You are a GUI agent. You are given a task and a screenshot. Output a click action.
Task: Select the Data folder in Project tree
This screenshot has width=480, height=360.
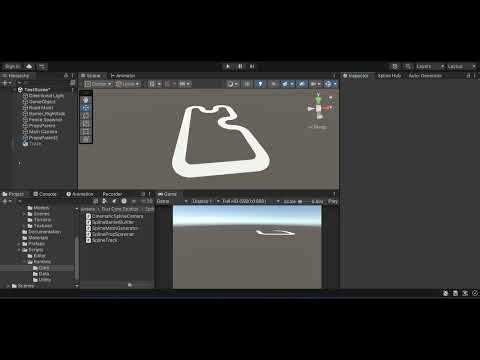(44, 274)
